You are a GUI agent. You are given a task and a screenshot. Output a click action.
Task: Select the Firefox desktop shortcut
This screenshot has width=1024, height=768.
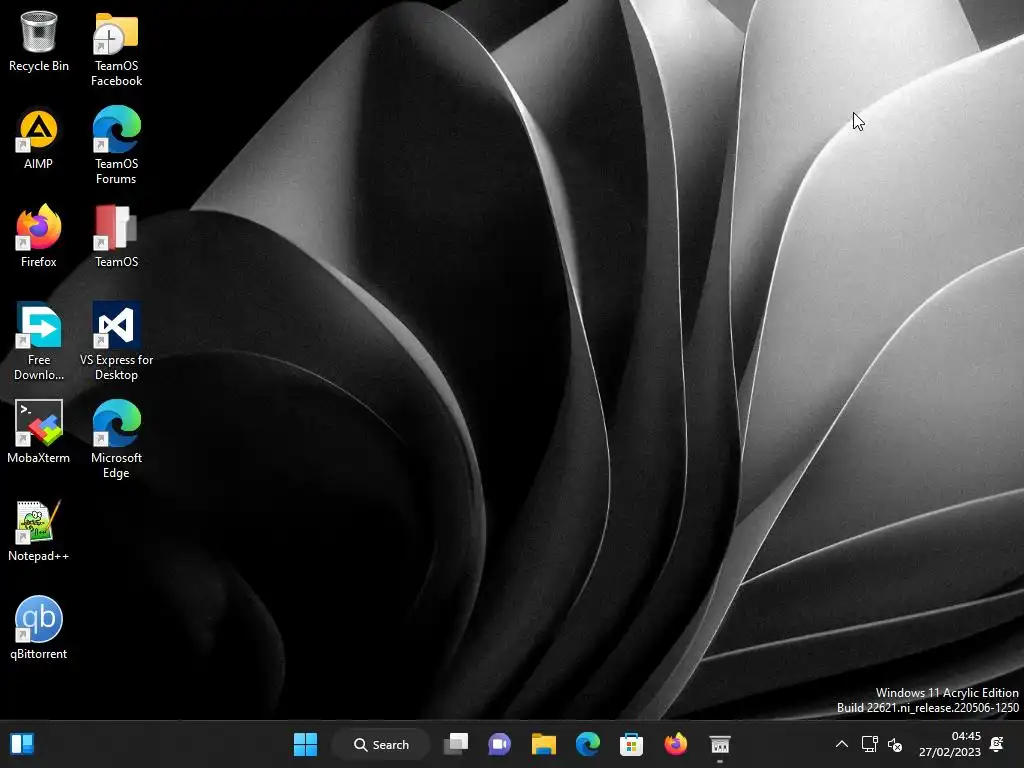tap(39, 236)
